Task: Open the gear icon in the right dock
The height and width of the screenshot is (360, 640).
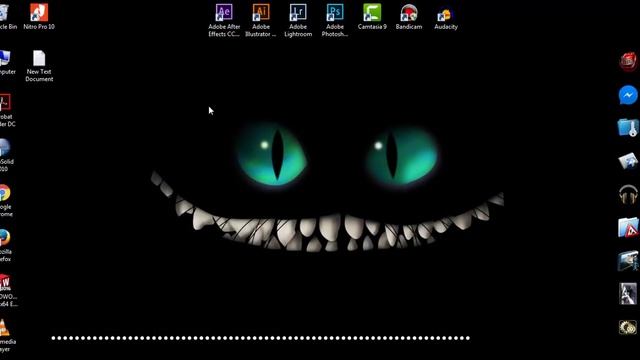Action: [628, 327]
